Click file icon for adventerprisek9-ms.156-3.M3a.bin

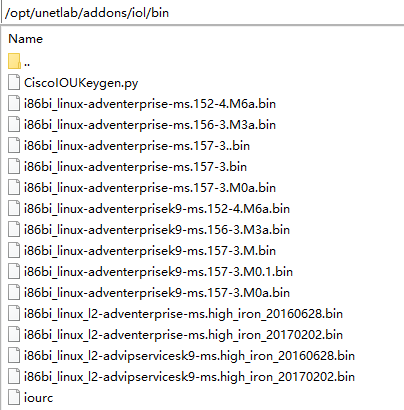14,229
